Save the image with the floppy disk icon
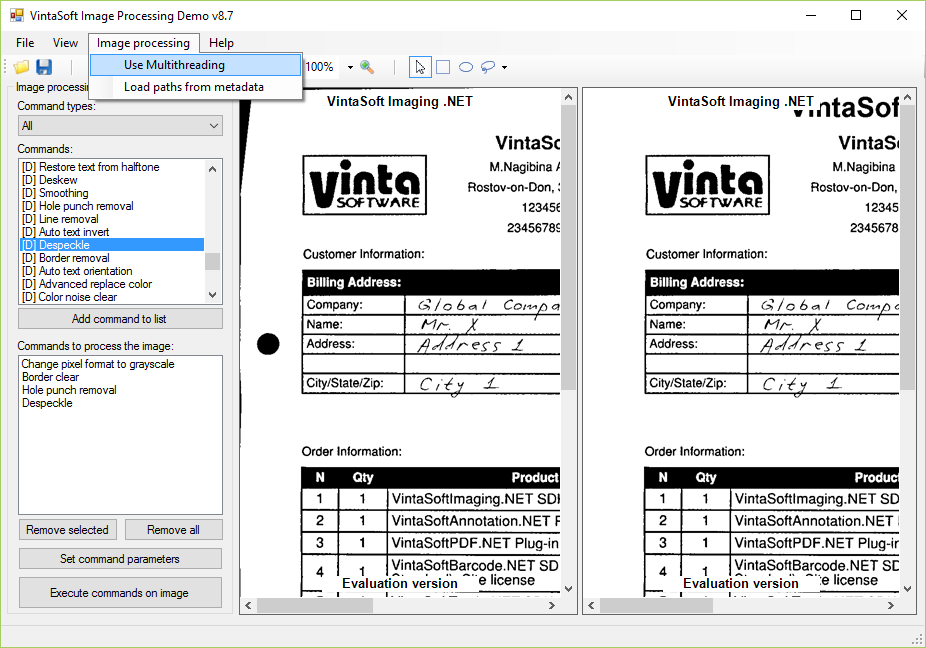 click(44, 67)
